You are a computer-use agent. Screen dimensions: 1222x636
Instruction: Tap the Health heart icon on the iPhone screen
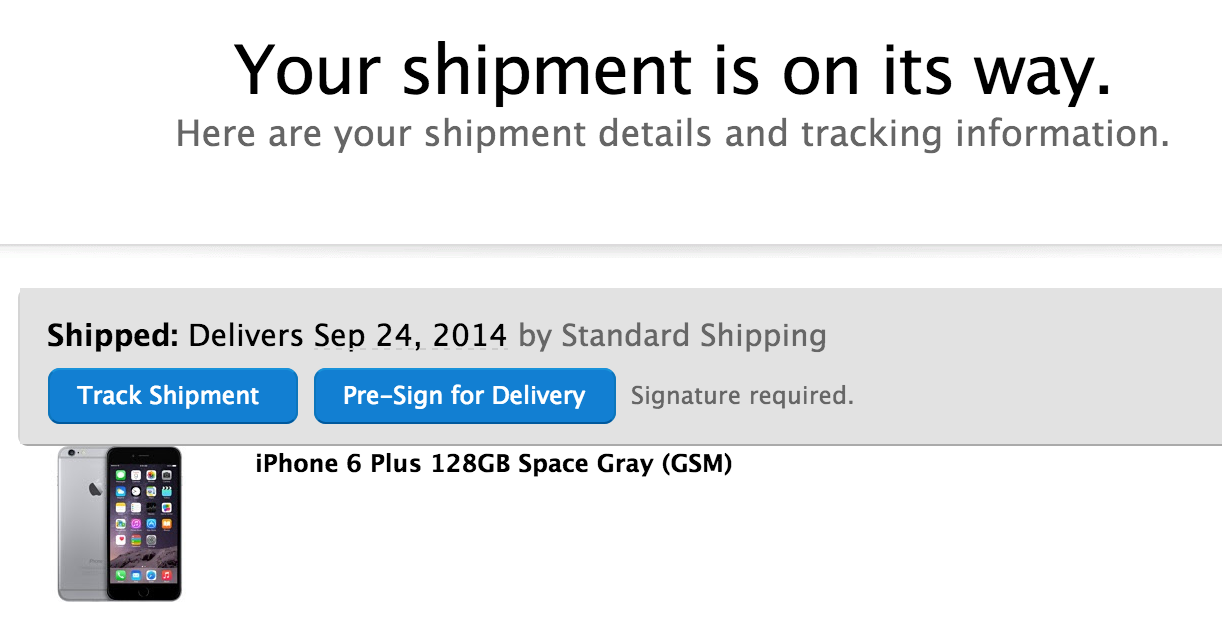120,539
